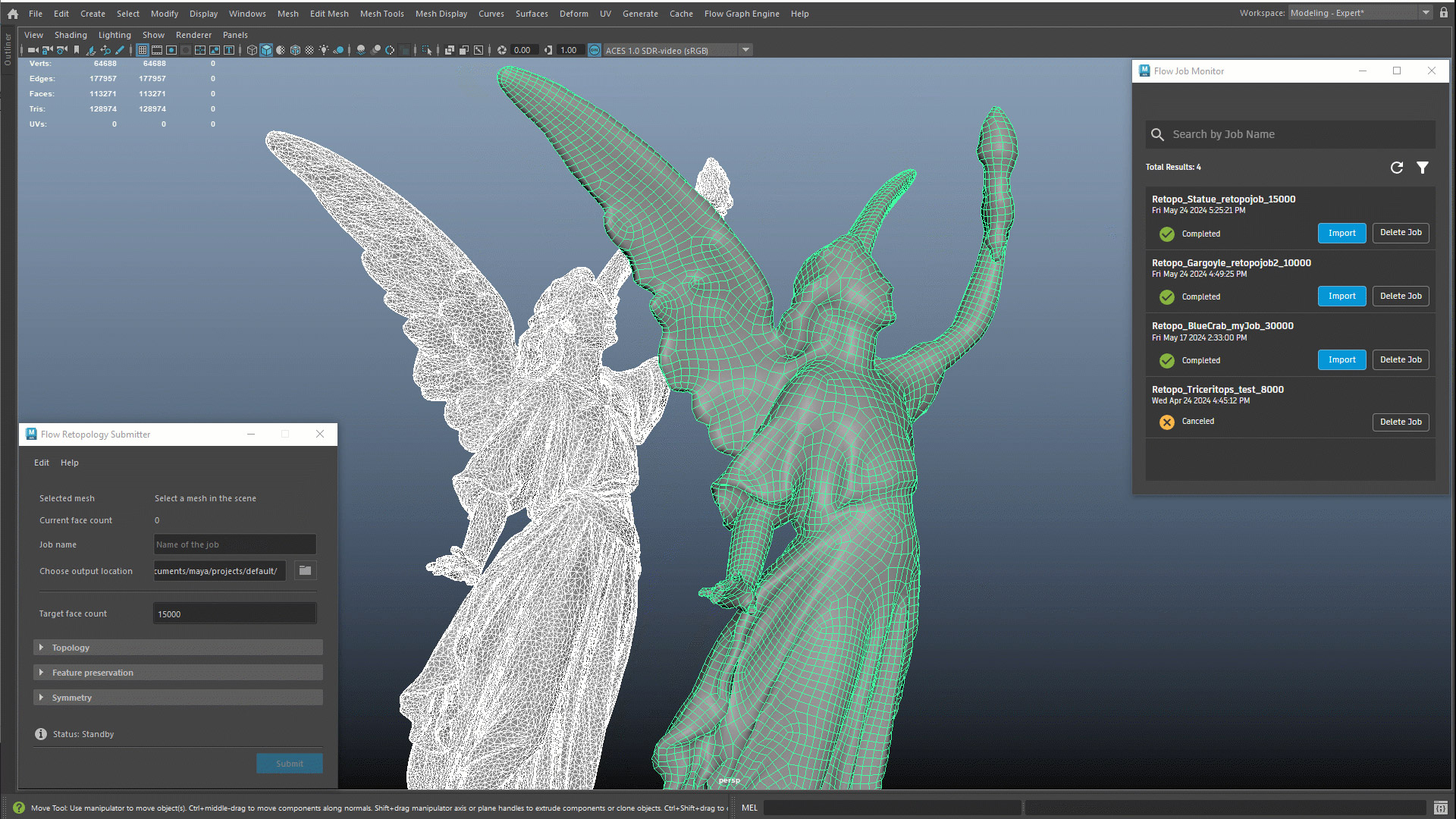
Task: Open the Workspace selector dropdown
Action: click(x=1425, y=13)
